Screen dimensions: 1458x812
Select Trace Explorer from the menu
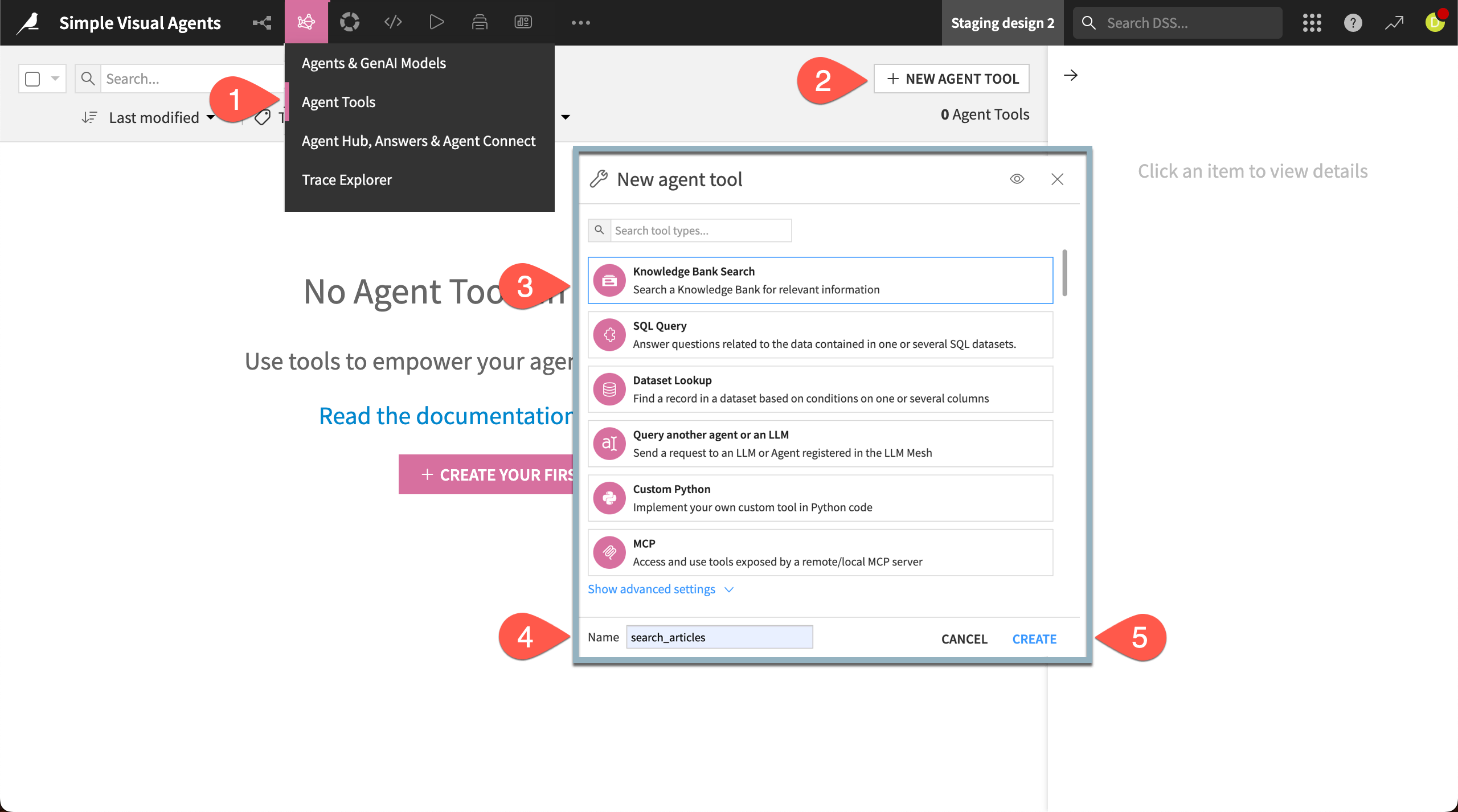pos(347,179)
